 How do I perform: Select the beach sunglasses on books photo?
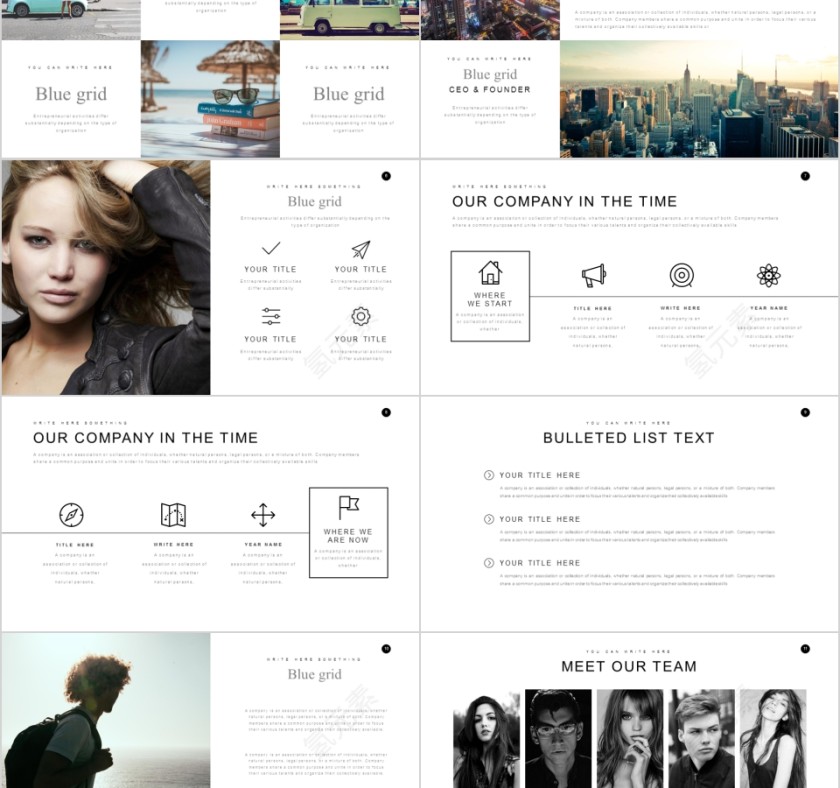(x=210, y=99)
